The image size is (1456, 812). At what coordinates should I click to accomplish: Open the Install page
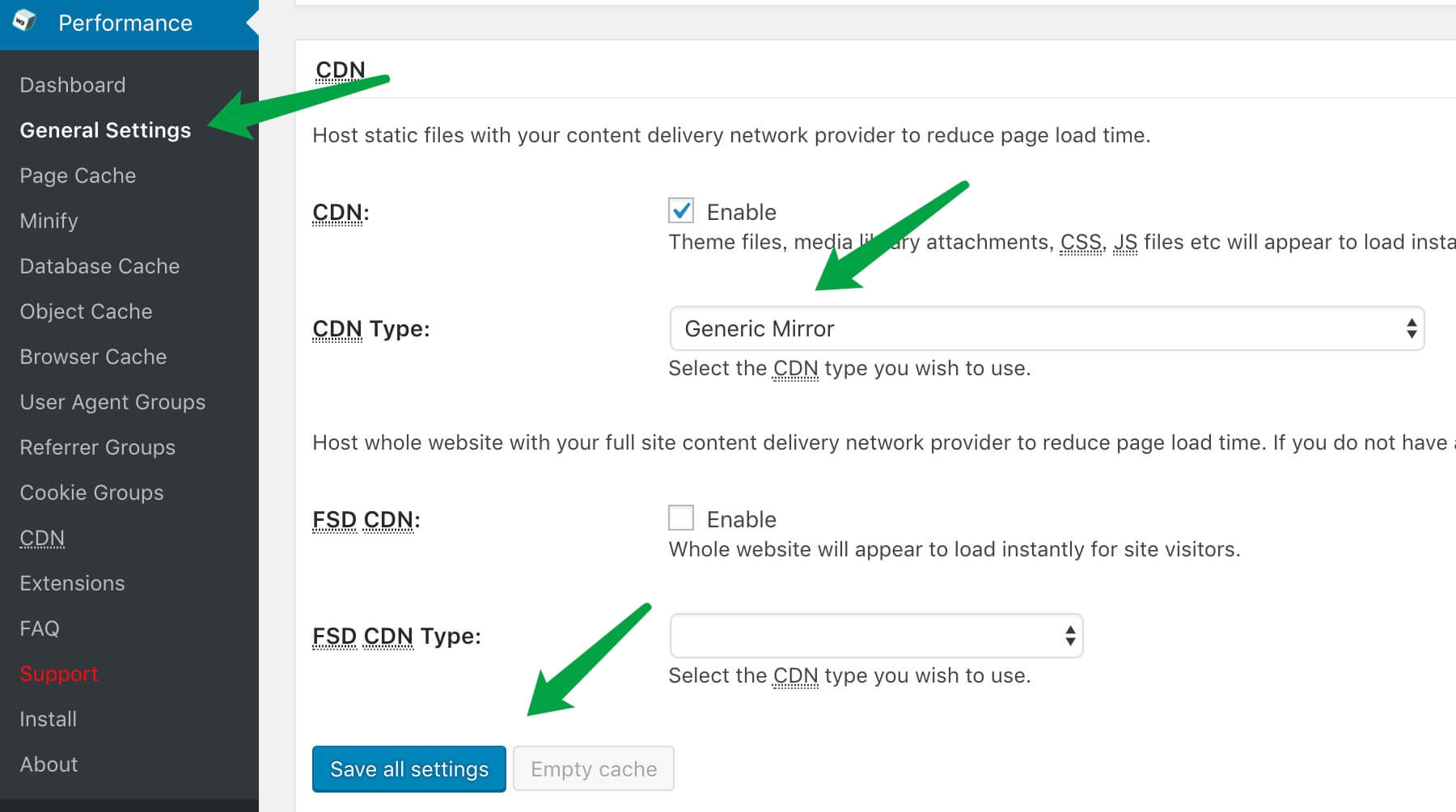[x=48, y=719]
